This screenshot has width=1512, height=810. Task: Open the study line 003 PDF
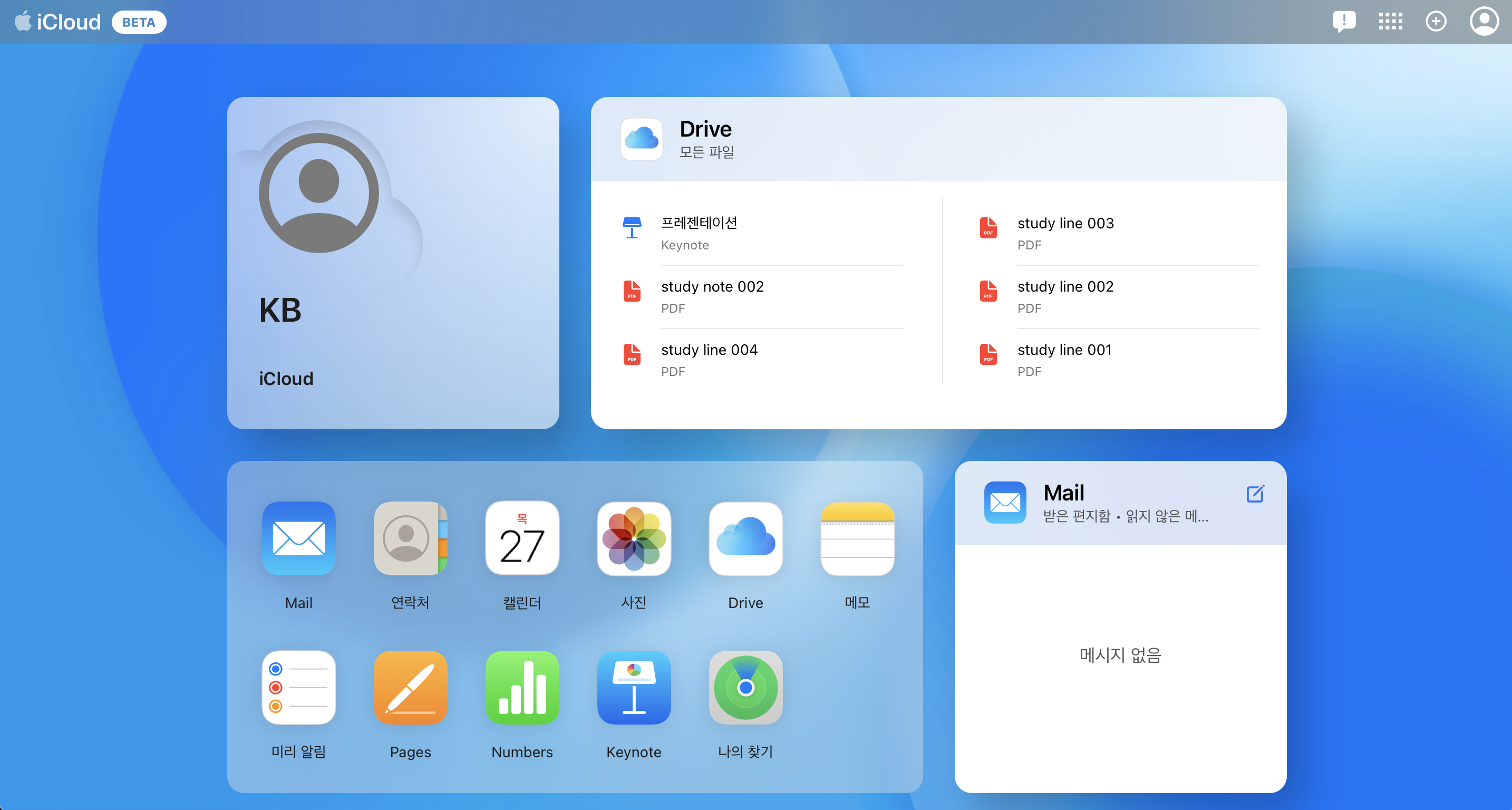coord(1065,223)
